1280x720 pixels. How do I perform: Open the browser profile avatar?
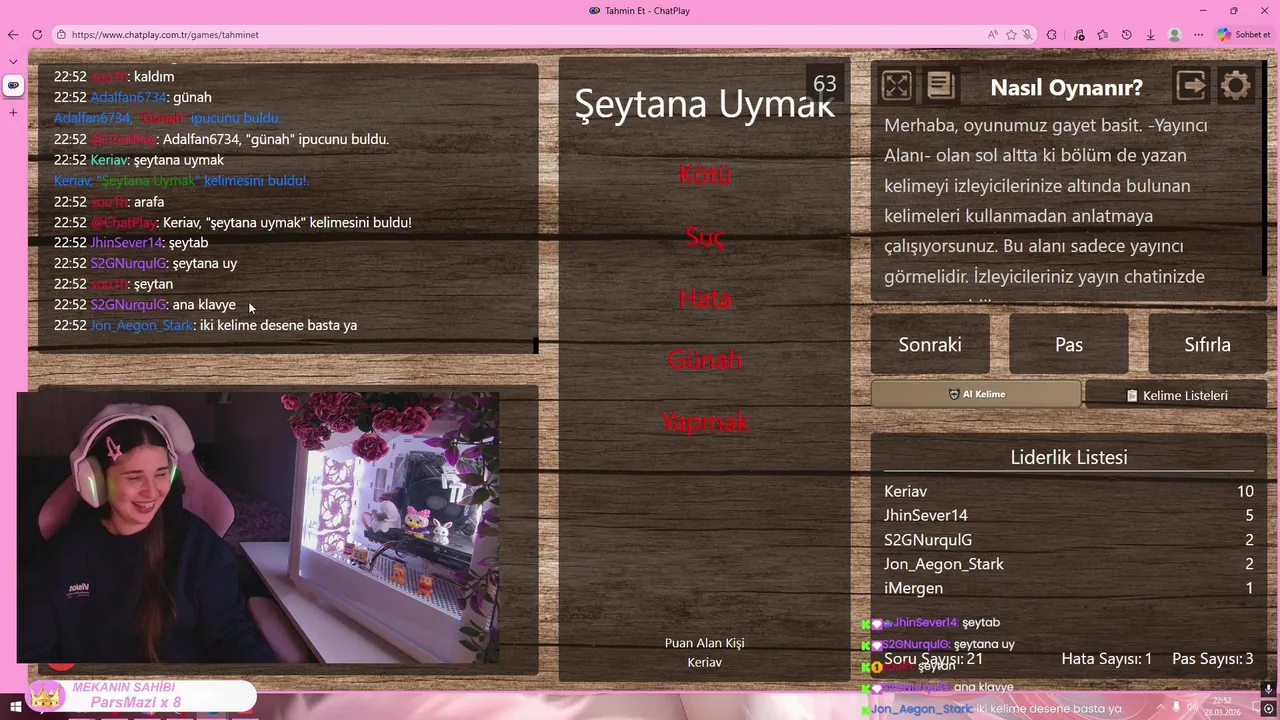tap(1175, 34)
